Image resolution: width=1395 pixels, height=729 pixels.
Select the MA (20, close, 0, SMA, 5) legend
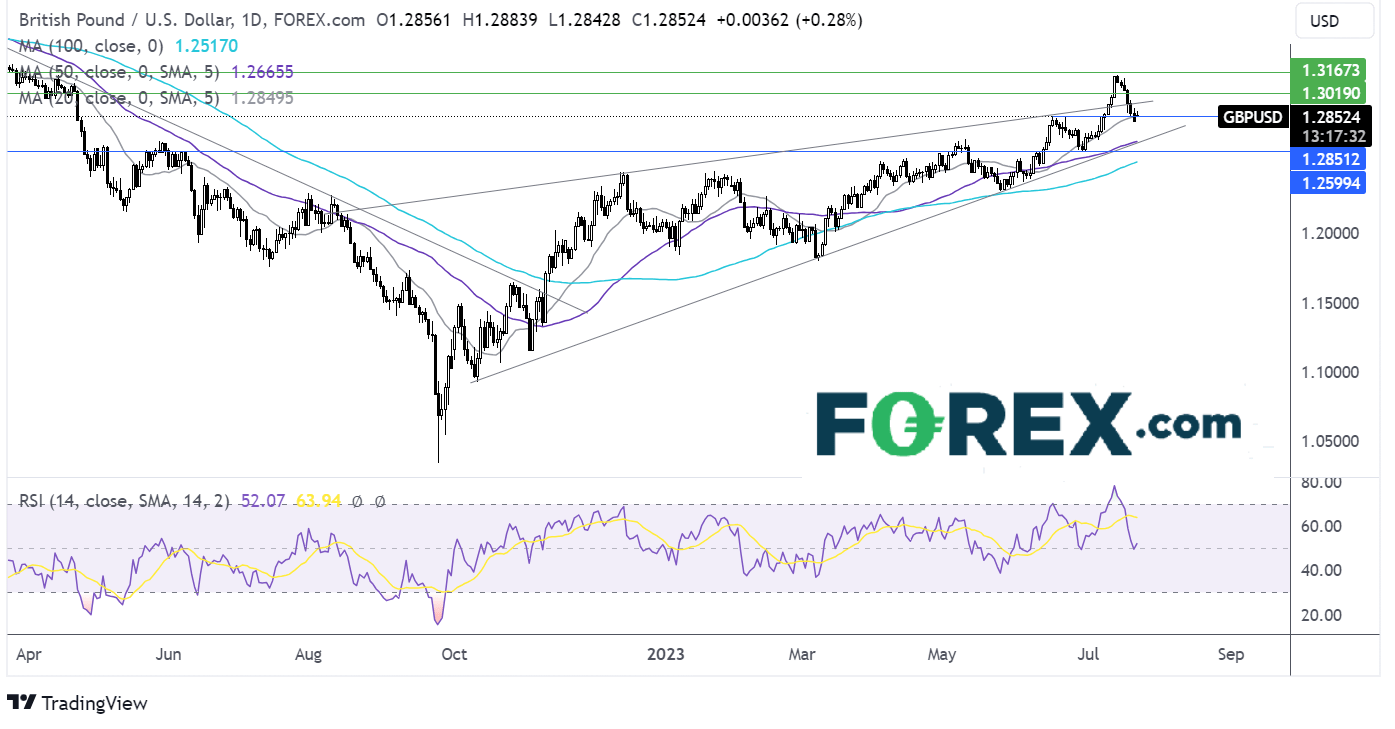pyautogui.click(x=119, y=97)
